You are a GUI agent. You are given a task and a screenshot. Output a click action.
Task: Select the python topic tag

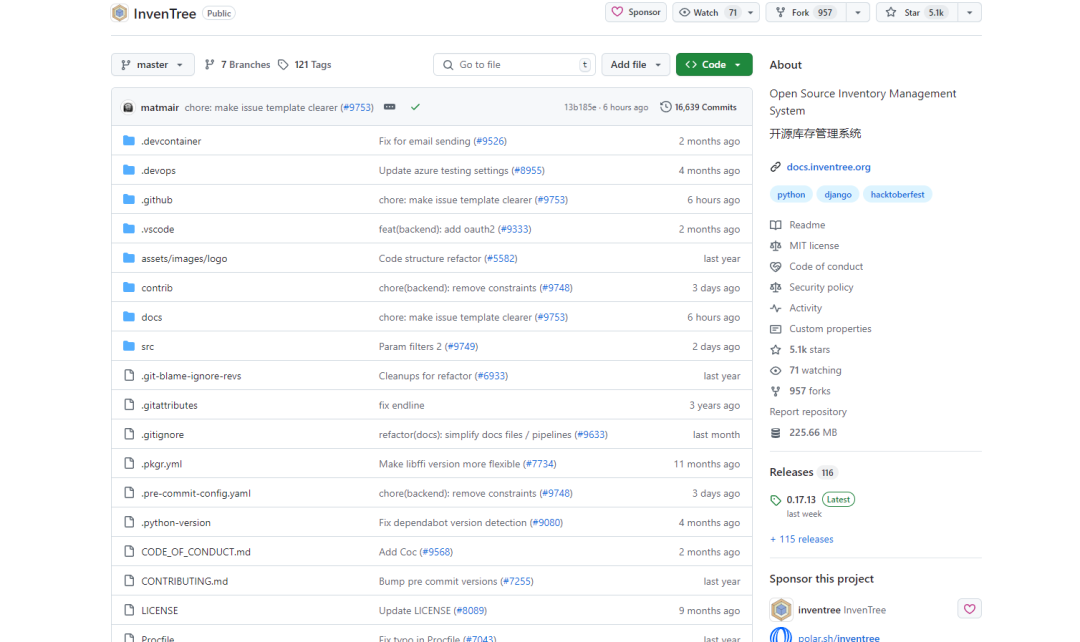791,194
